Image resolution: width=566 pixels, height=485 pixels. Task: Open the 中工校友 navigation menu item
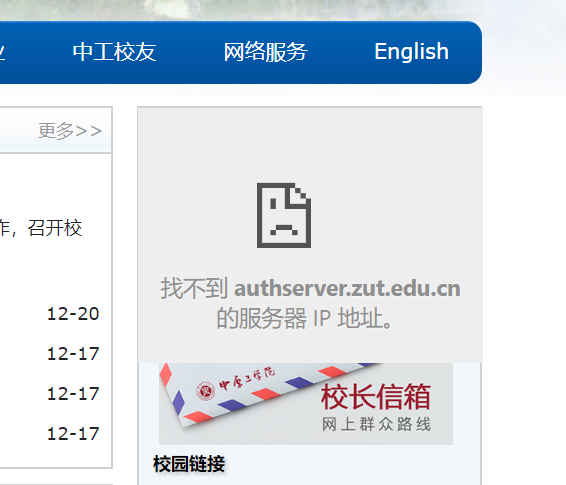[114, 52]
